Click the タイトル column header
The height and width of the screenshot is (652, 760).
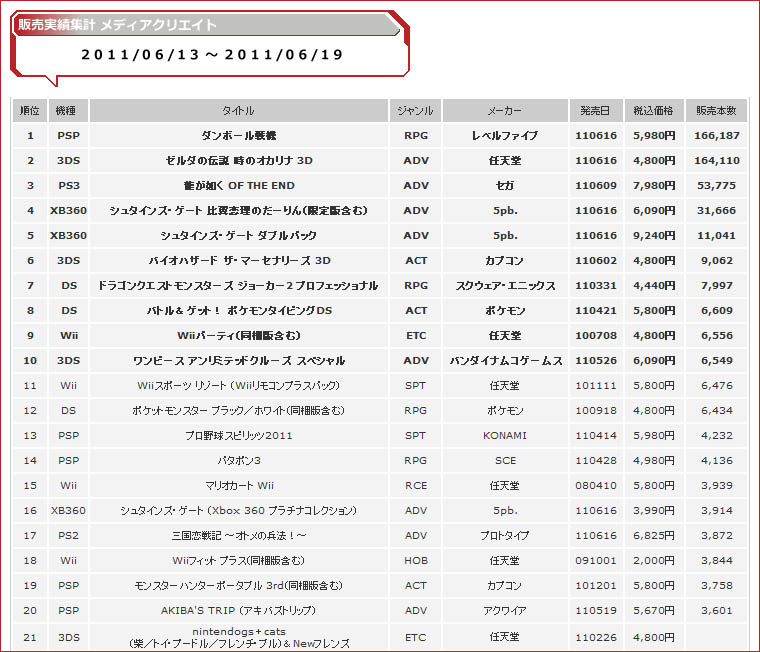(238, 111)
